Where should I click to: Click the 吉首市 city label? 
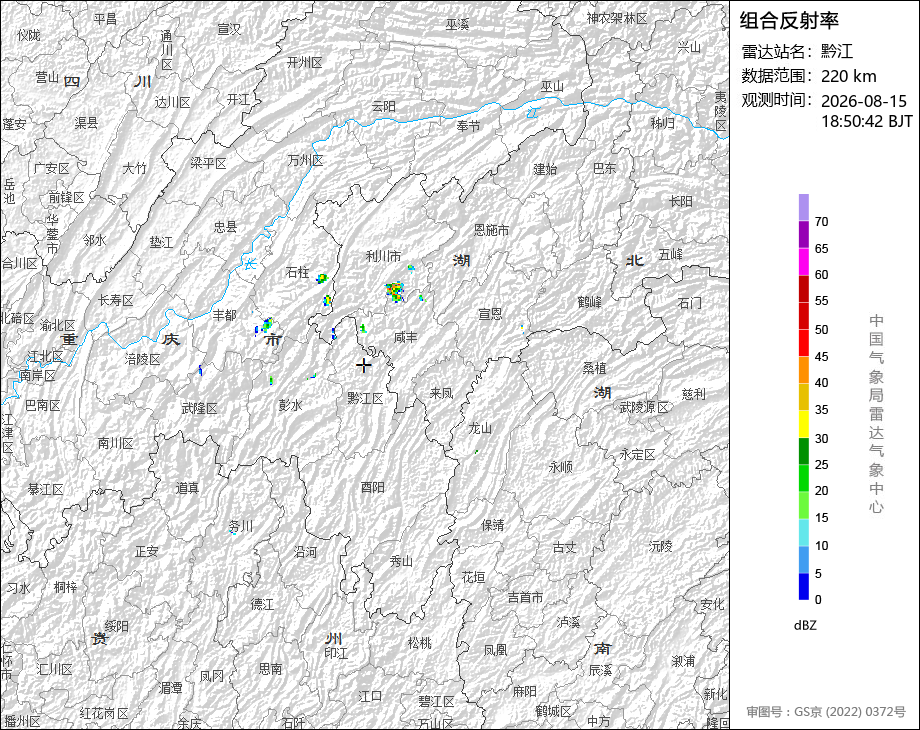click(525, 597)
